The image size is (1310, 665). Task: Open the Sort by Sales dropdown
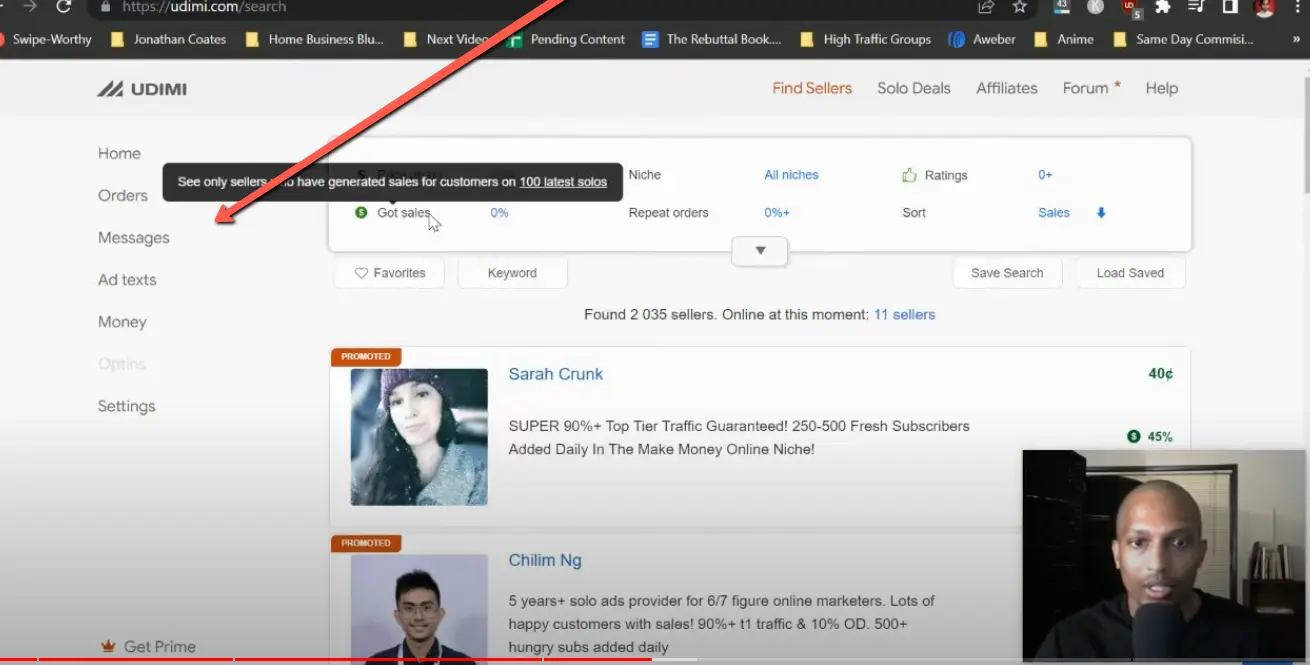(x=1053, y=212)
